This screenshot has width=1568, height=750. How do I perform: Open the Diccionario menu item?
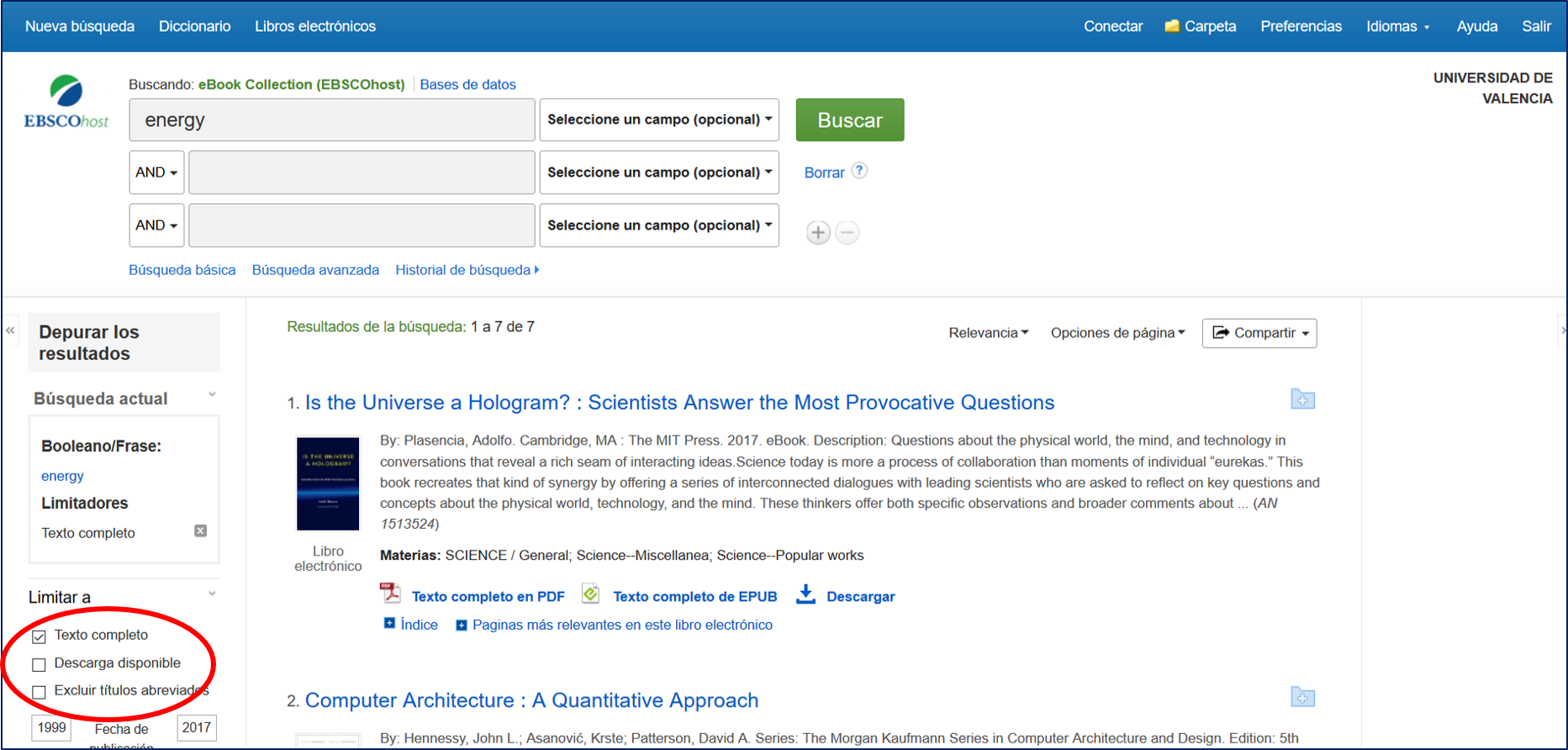(194, 26)
